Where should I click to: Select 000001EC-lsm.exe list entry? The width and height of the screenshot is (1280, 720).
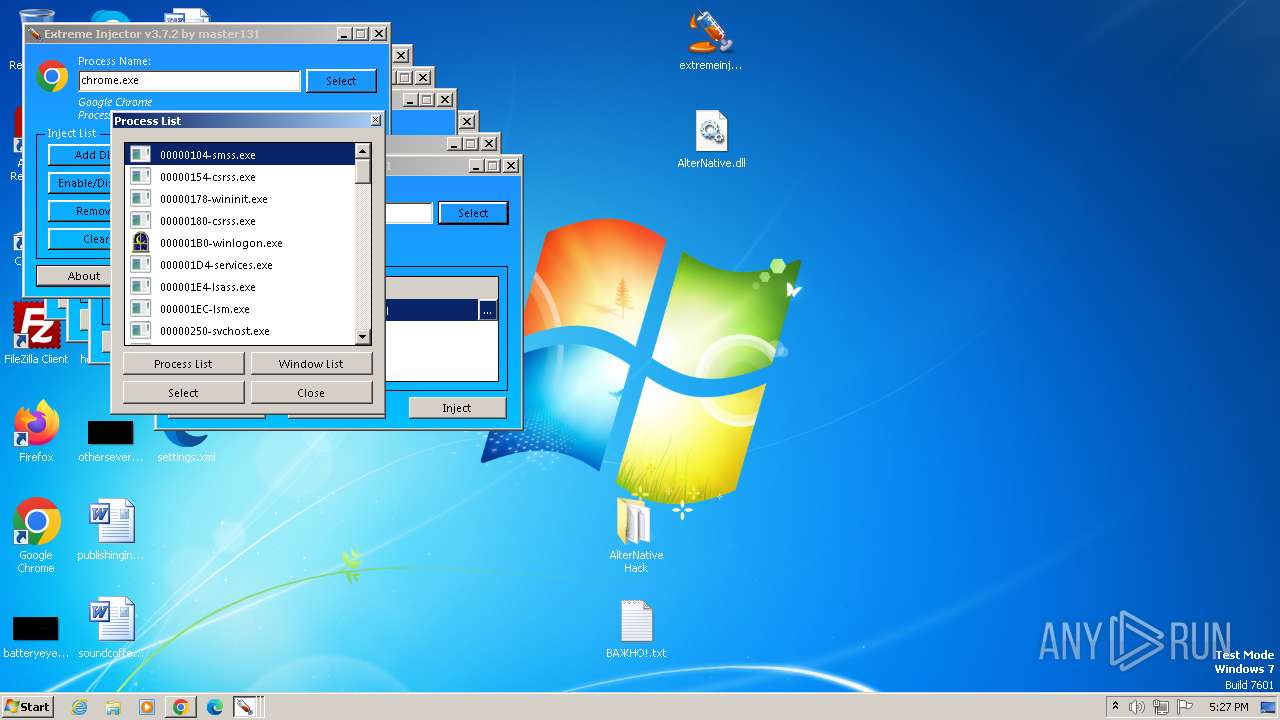[240, 309]
